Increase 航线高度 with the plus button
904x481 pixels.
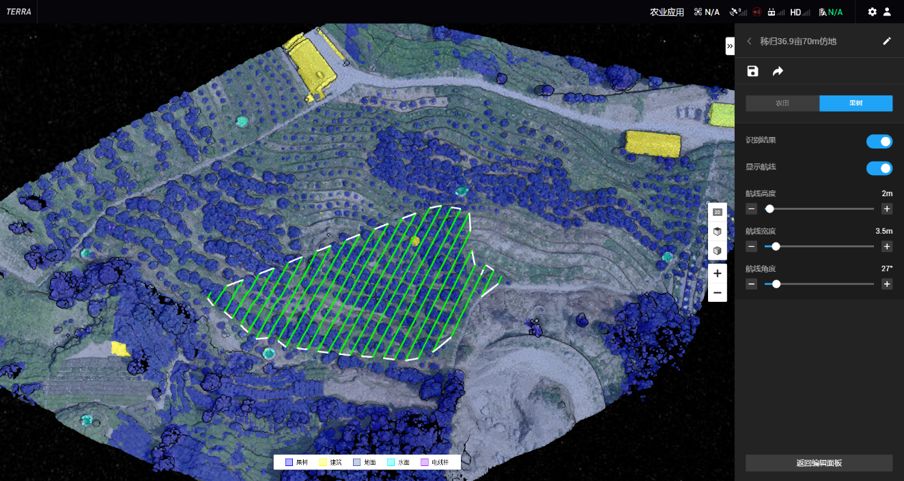[x=887, y=209]
